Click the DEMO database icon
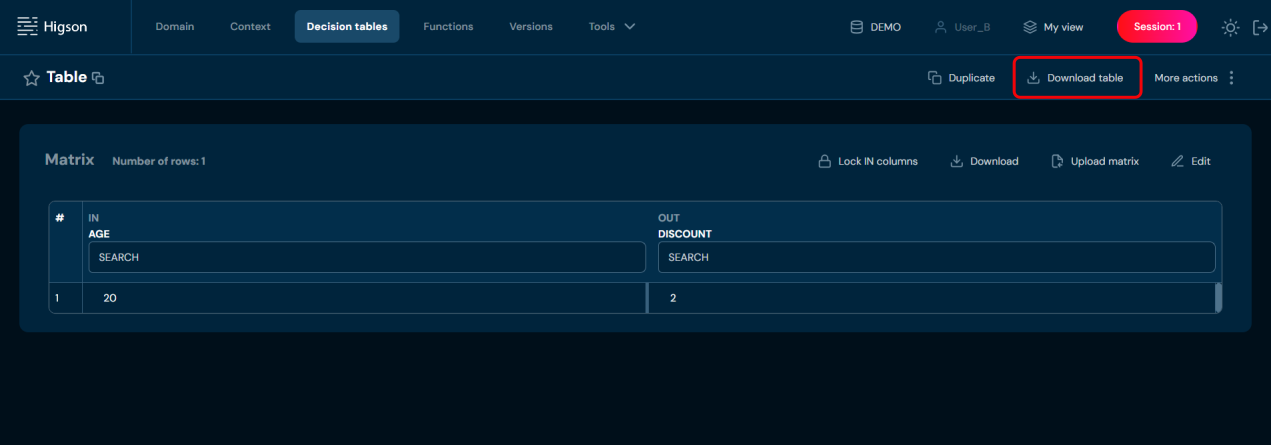Image resolution: width=1271 pixels, height=445 pixels. pos(856,27)
